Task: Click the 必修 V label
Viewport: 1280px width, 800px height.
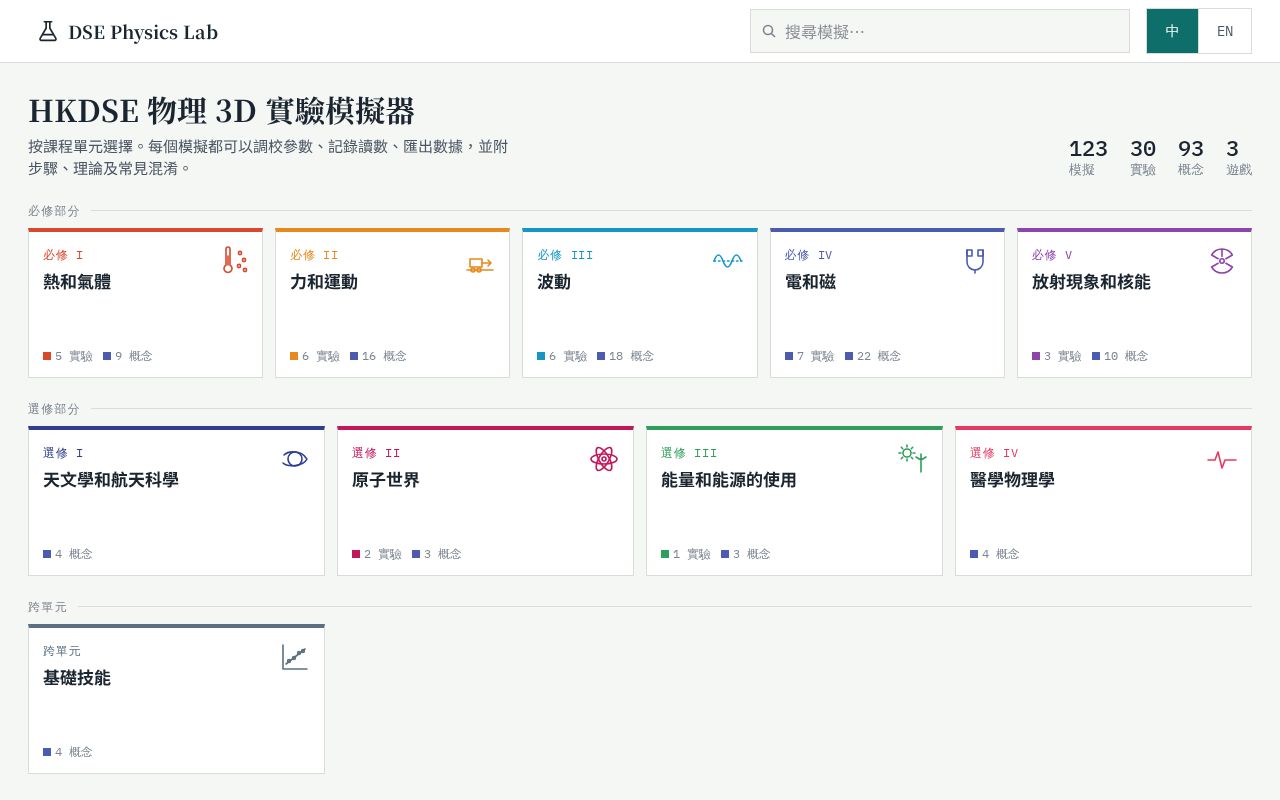Action: point(1052,255)
